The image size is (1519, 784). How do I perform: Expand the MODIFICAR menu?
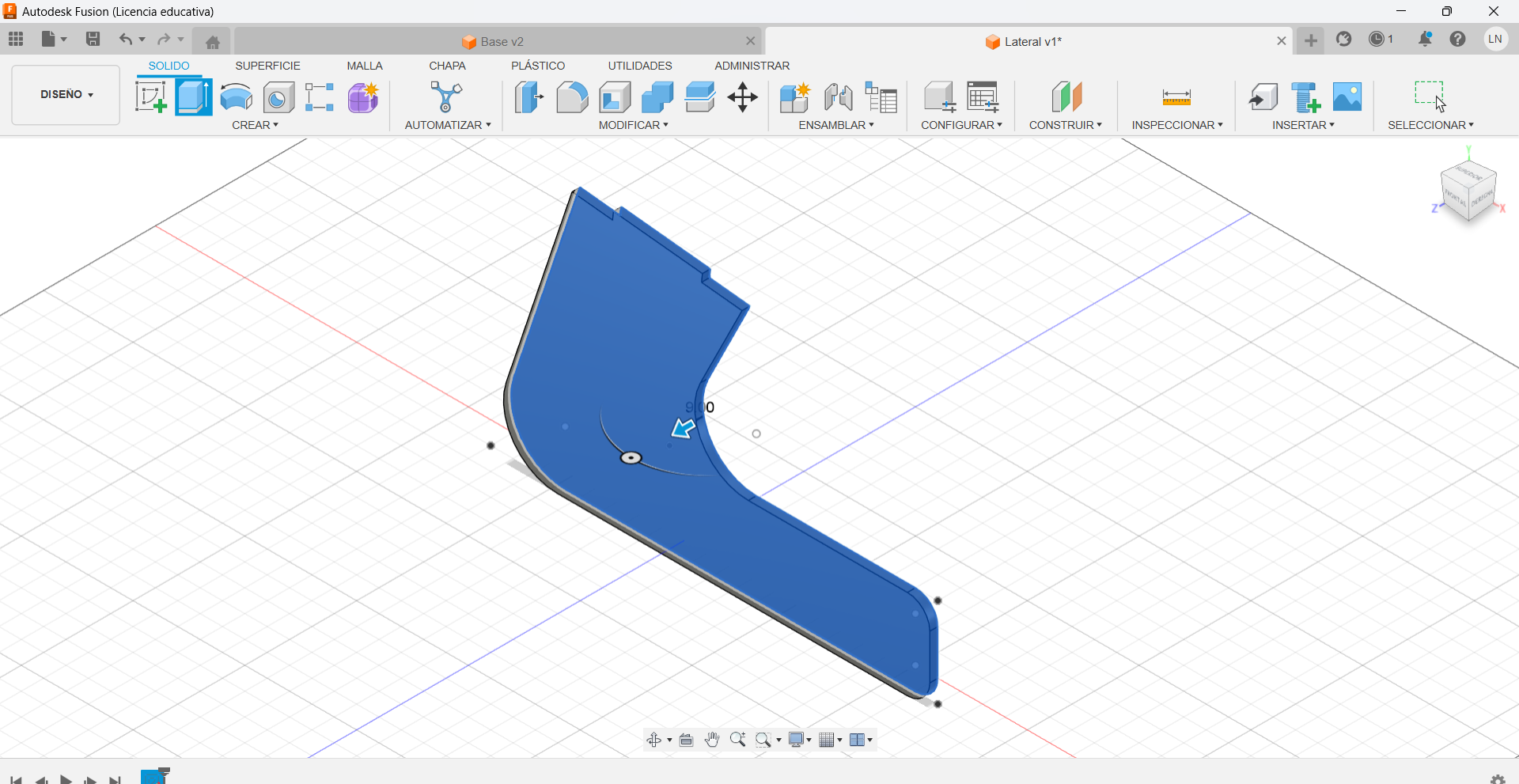coord(633,125)
